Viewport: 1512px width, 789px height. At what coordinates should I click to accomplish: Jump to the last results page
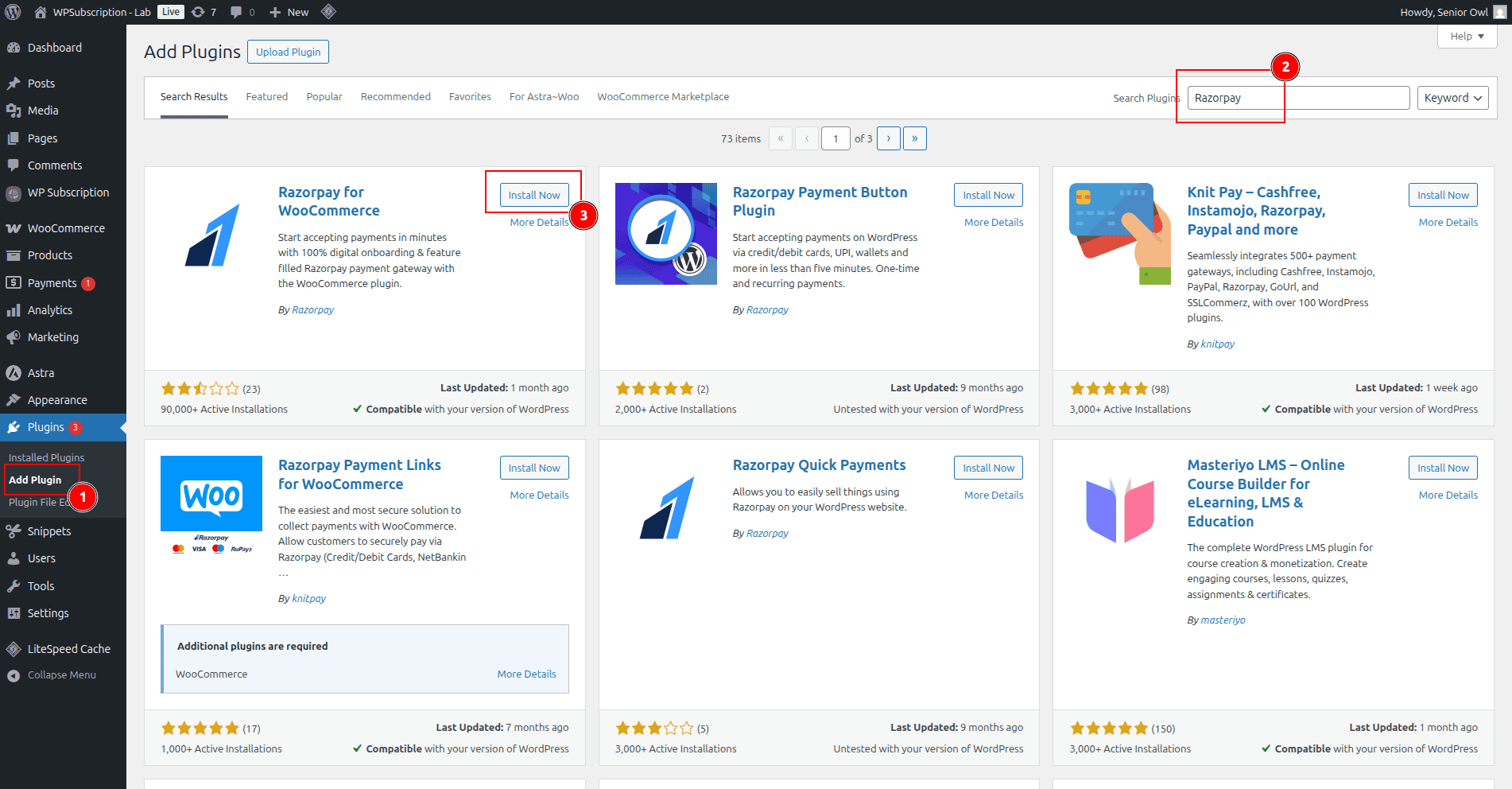pos(915,138)
